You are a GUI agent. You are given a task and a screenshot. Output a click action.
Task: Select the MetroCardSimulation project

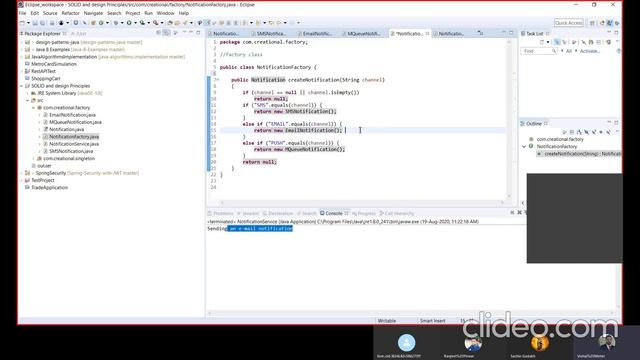(x=53, y=64)
